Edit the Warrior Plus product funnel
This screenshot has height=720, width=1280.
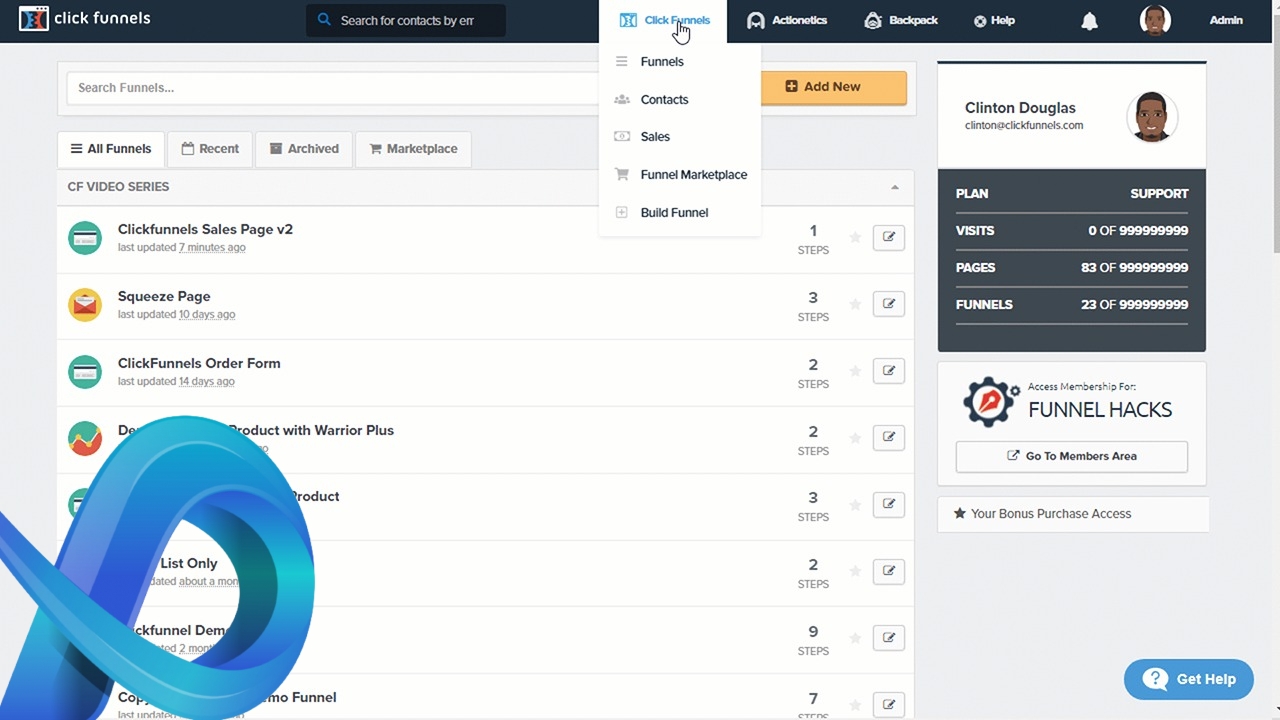(x=889, y=438)
